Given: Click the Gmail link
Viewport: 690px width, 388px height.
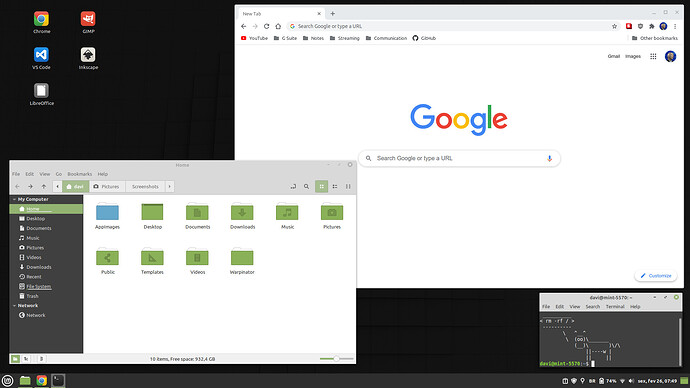Looking at the screenshot, I should coord(613,56).
